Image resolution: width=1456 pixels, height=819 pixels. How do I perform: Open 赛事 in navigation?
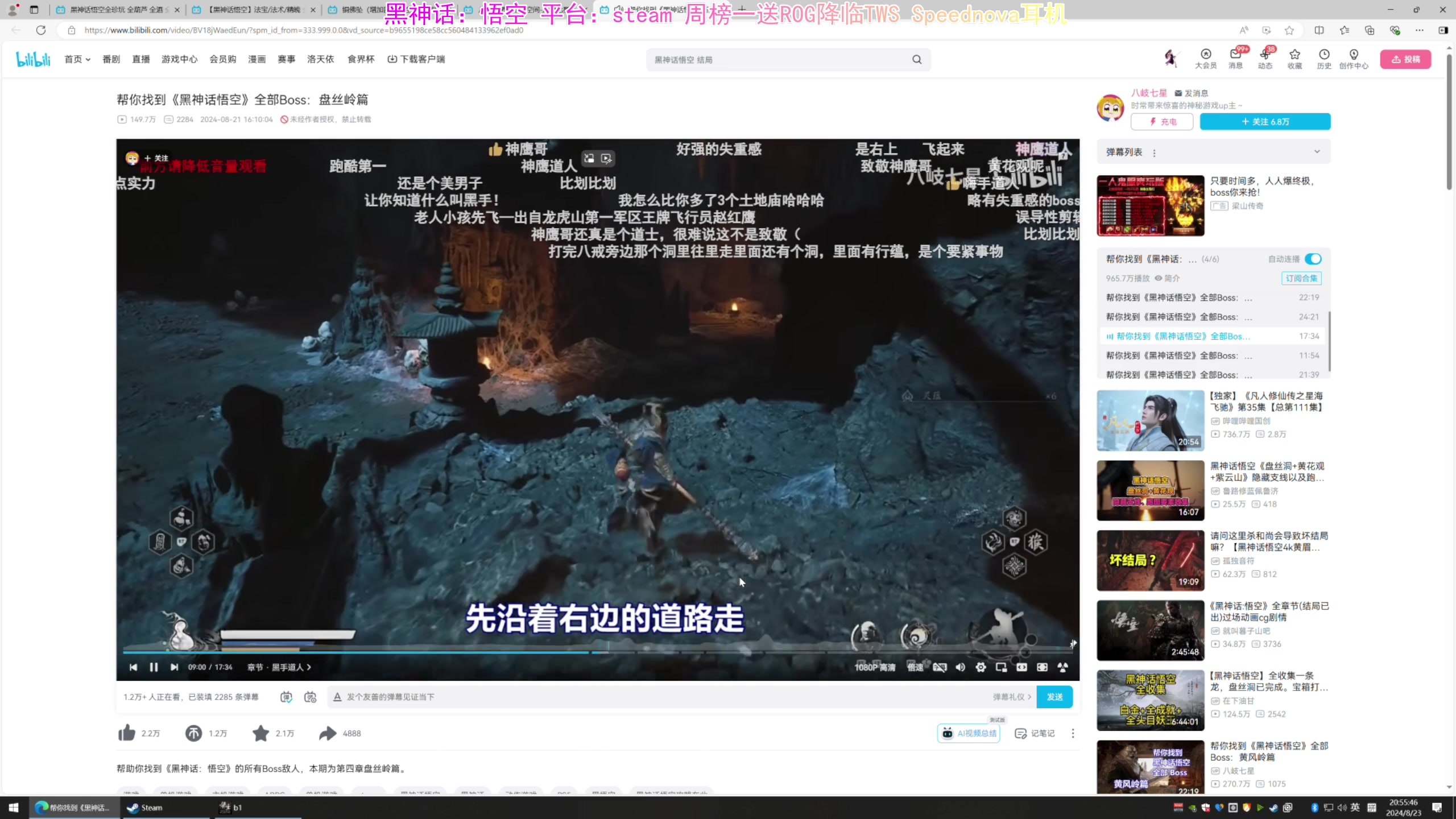click(x=286, y=59)
